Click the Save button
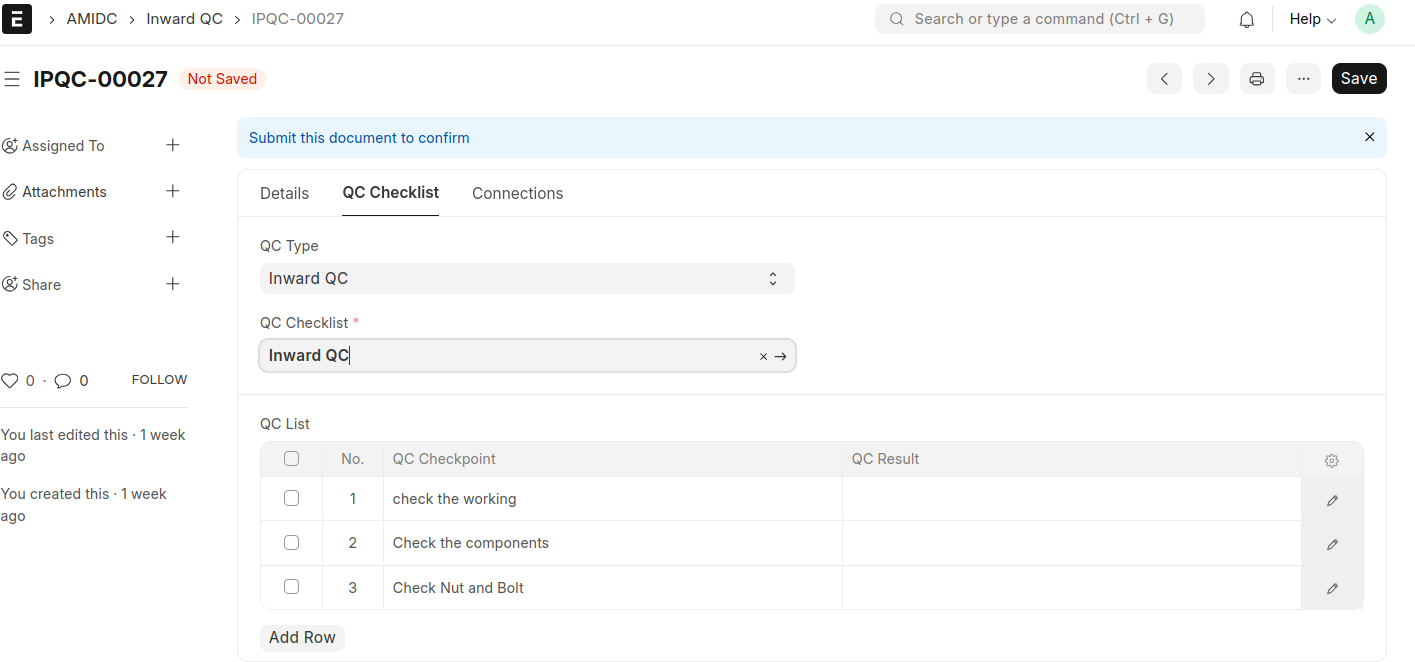 point(1358,79)
